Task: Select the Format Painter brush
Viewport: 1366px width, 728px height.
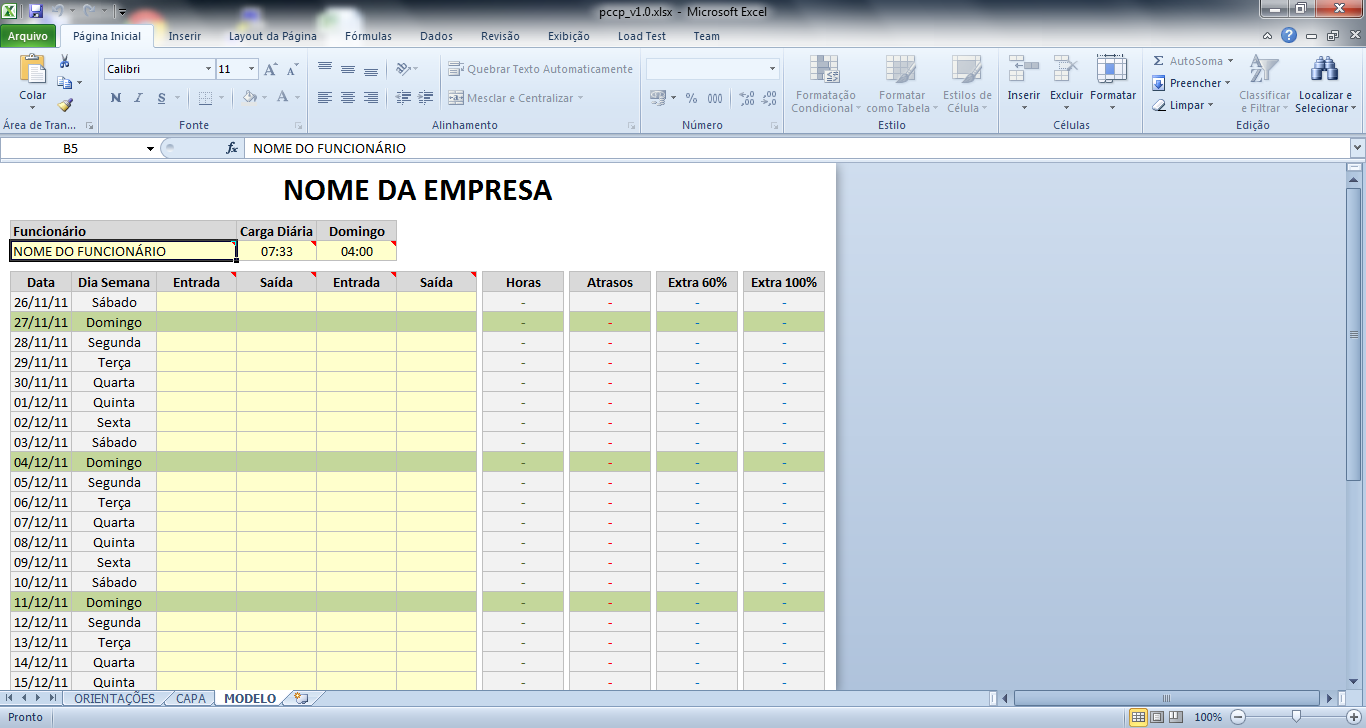Action: tap(65, 104)
